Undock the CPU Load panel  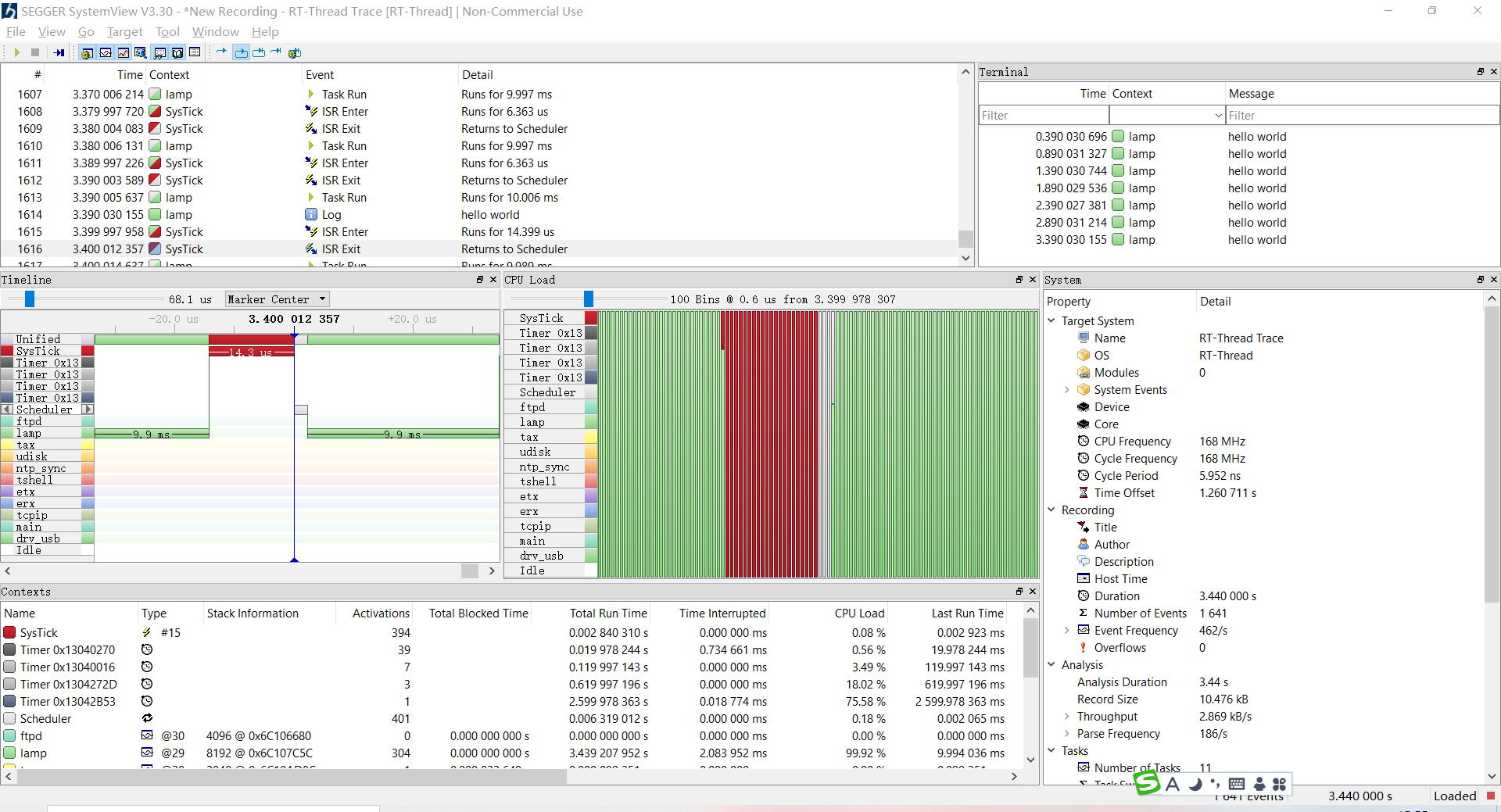tap(1019, 279)
